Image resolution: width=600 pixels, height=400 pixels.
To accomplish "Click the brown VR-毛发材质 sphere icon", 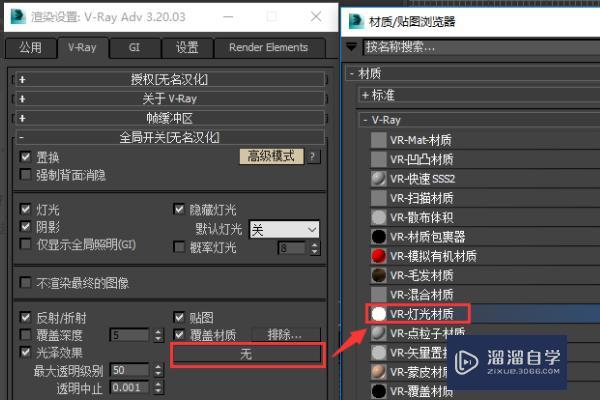I will pos(378,275).
